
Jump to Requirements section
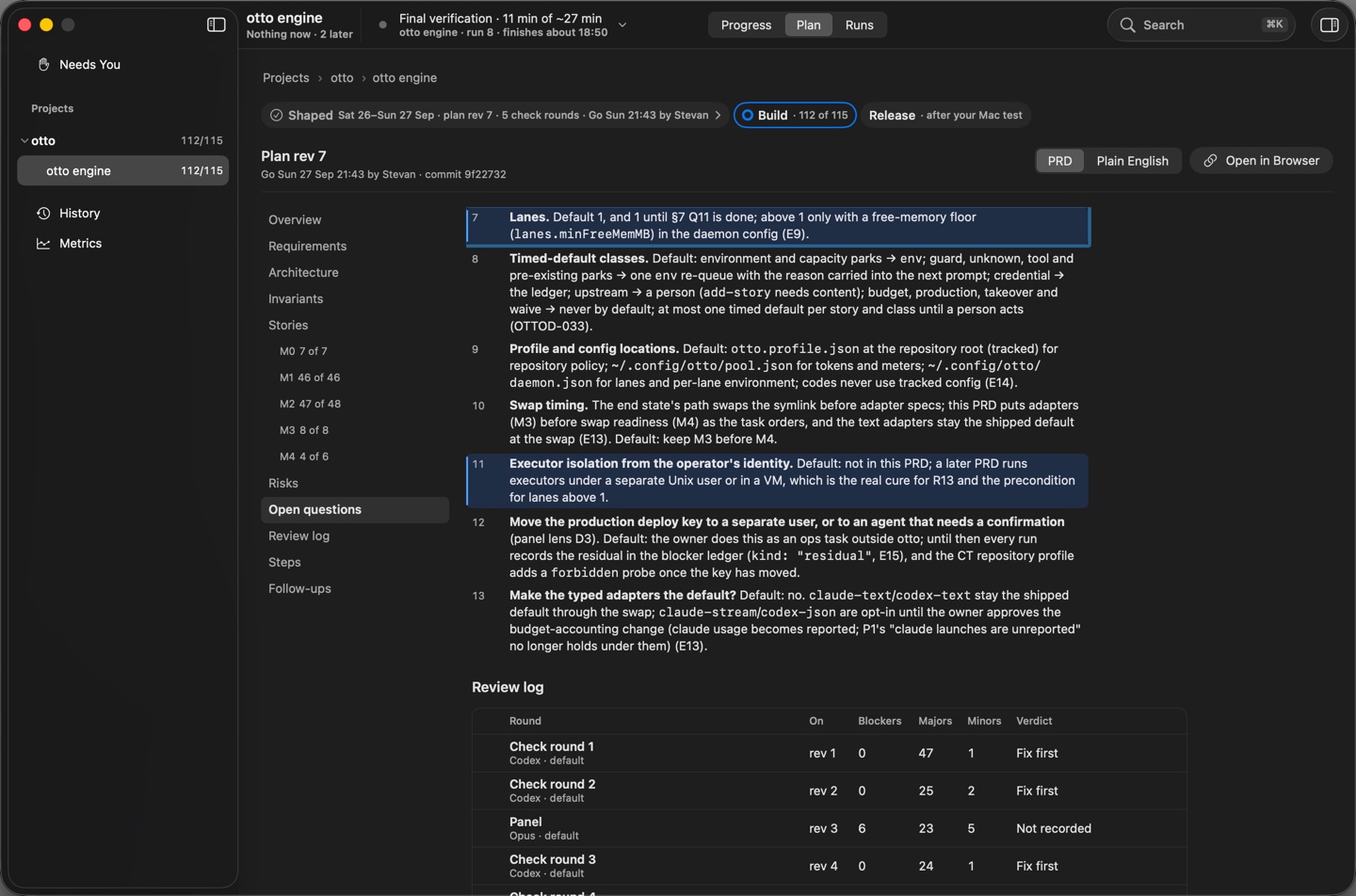pyautogui.click(x=307, y=246)
